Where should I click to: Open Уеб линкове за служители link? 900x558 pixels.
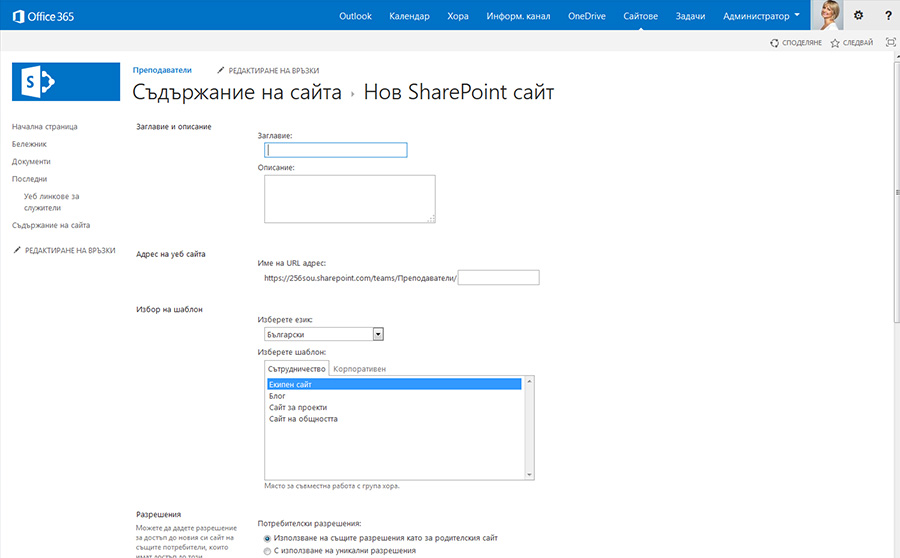(52, 202)
